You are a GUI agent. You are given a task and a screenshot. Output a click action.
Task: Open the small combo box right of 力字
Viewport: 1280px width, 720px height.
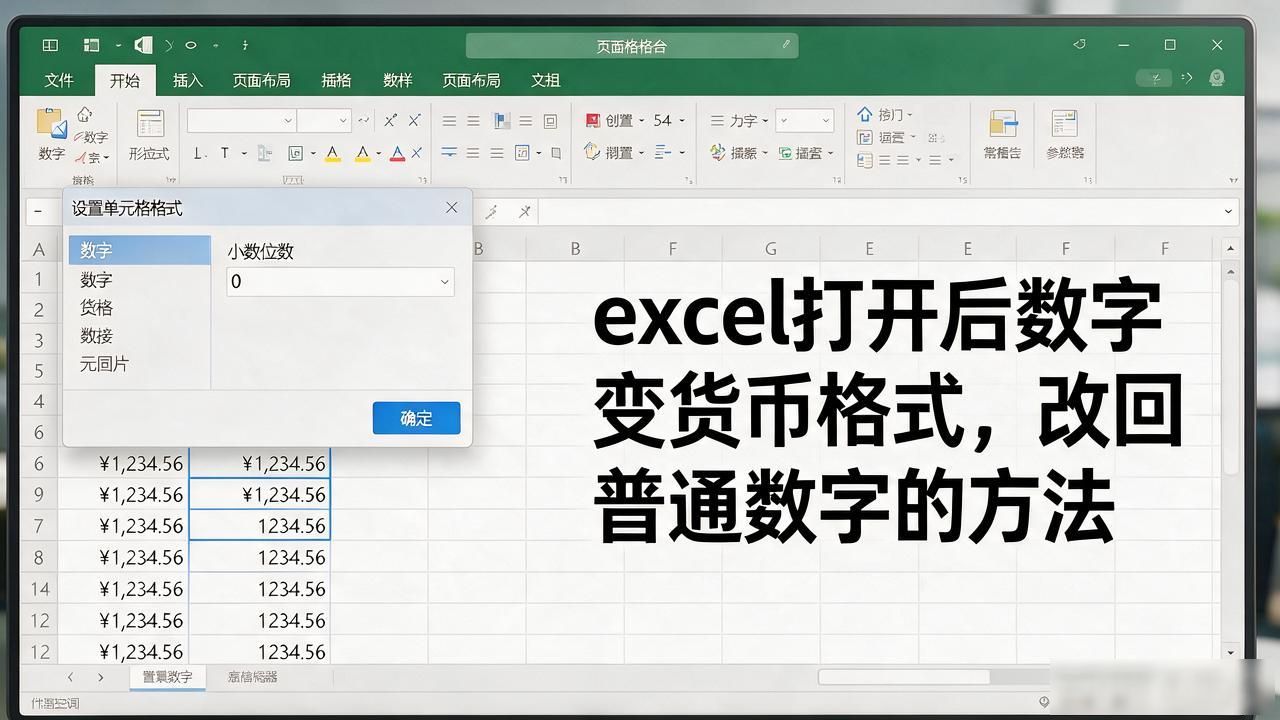805,120
